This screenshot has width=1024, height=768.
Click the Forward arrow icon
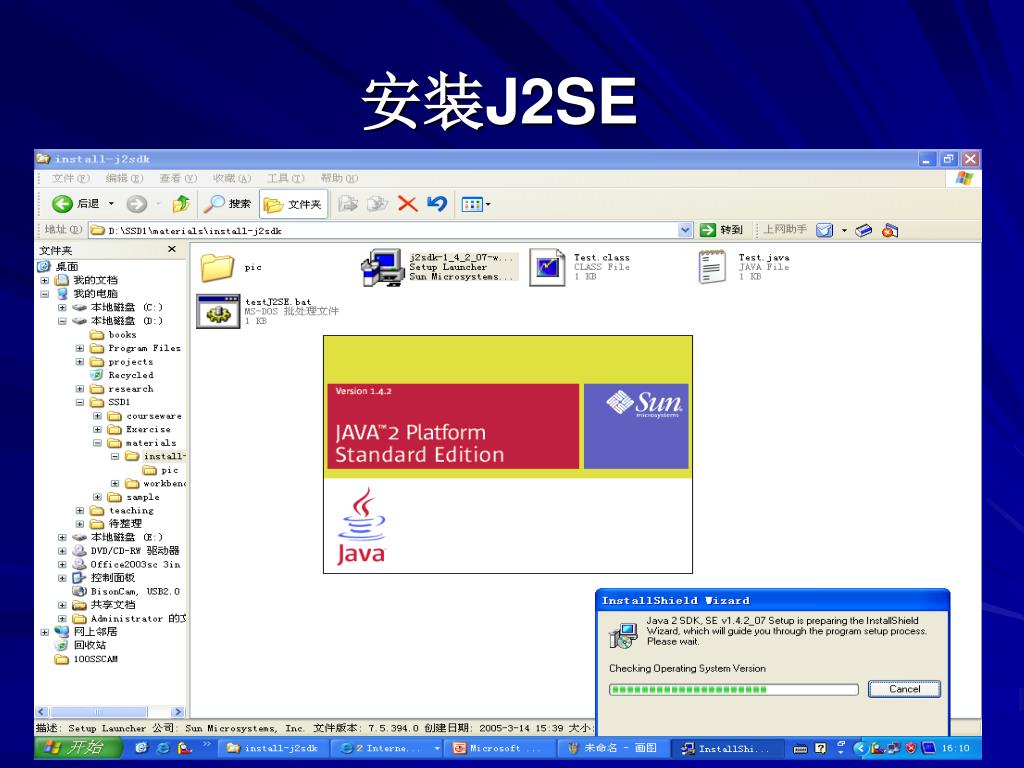tap(136, 204)
